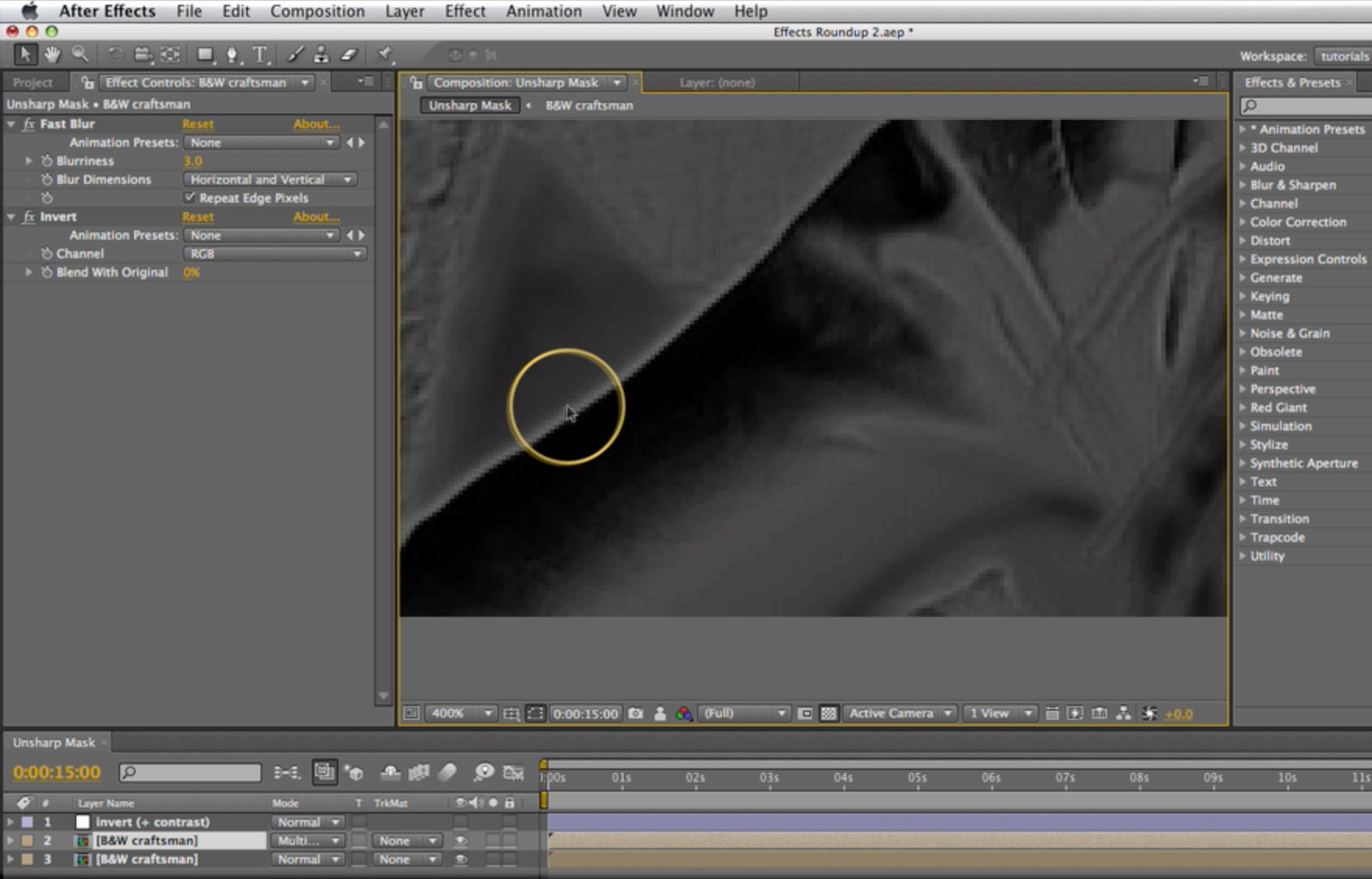The width and height of the screenshot is (1372, 879).
Task: Open the Comp Flowchart icon in viewer
Action: [1123, 714]
